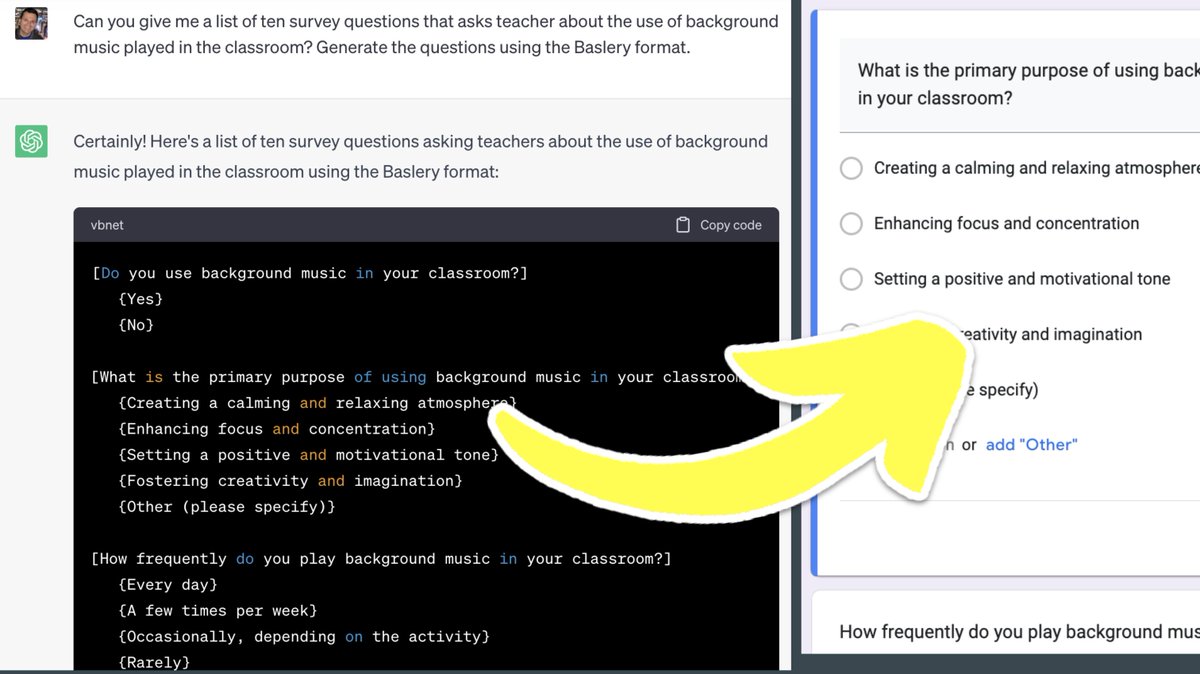This screenshot has height=674, width=1200.
Task: Click '{A few times per week}' code line
Action: [x=217, y=611]
